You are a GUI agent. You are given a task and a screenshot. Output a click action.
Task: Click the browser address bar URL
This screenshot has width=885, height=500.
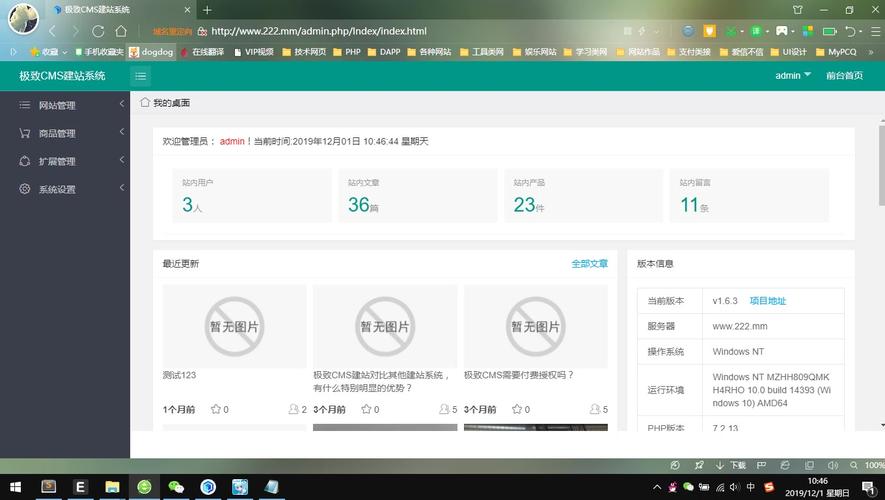point(319,31)
